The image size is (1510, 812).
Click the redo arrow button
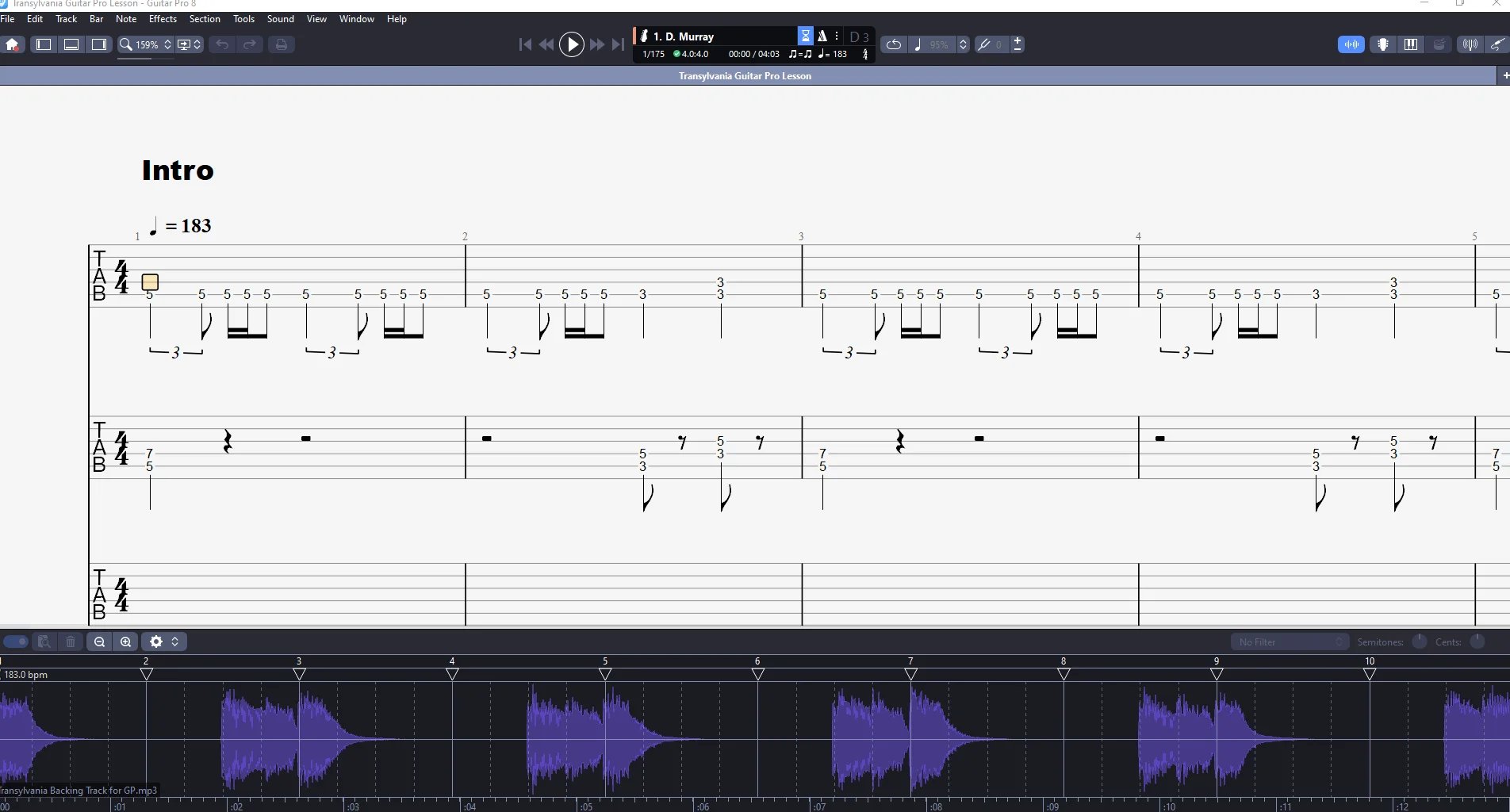[x=250, y=44]
